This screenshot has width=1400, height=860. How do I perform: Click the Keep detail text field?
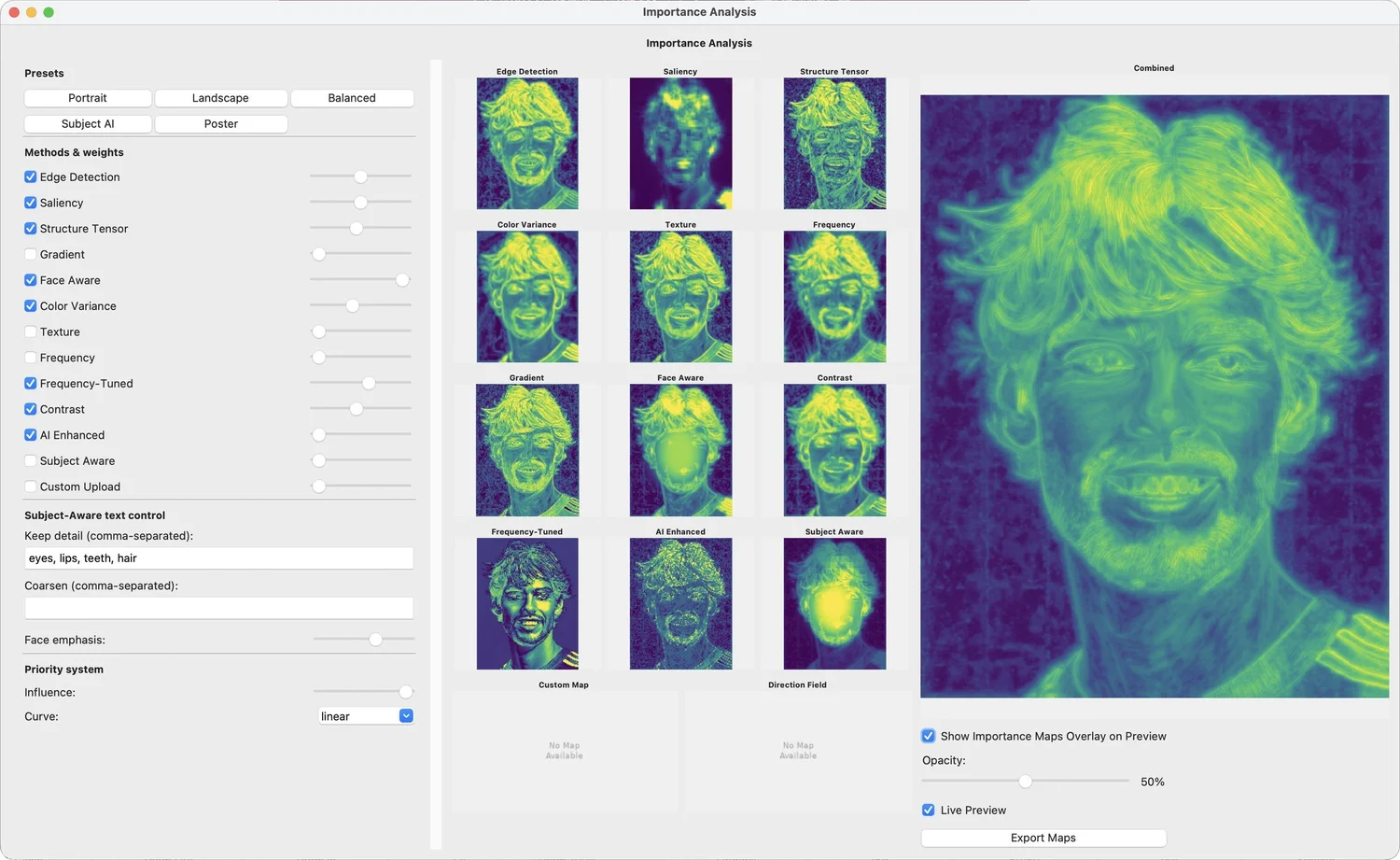coord(219,558)
